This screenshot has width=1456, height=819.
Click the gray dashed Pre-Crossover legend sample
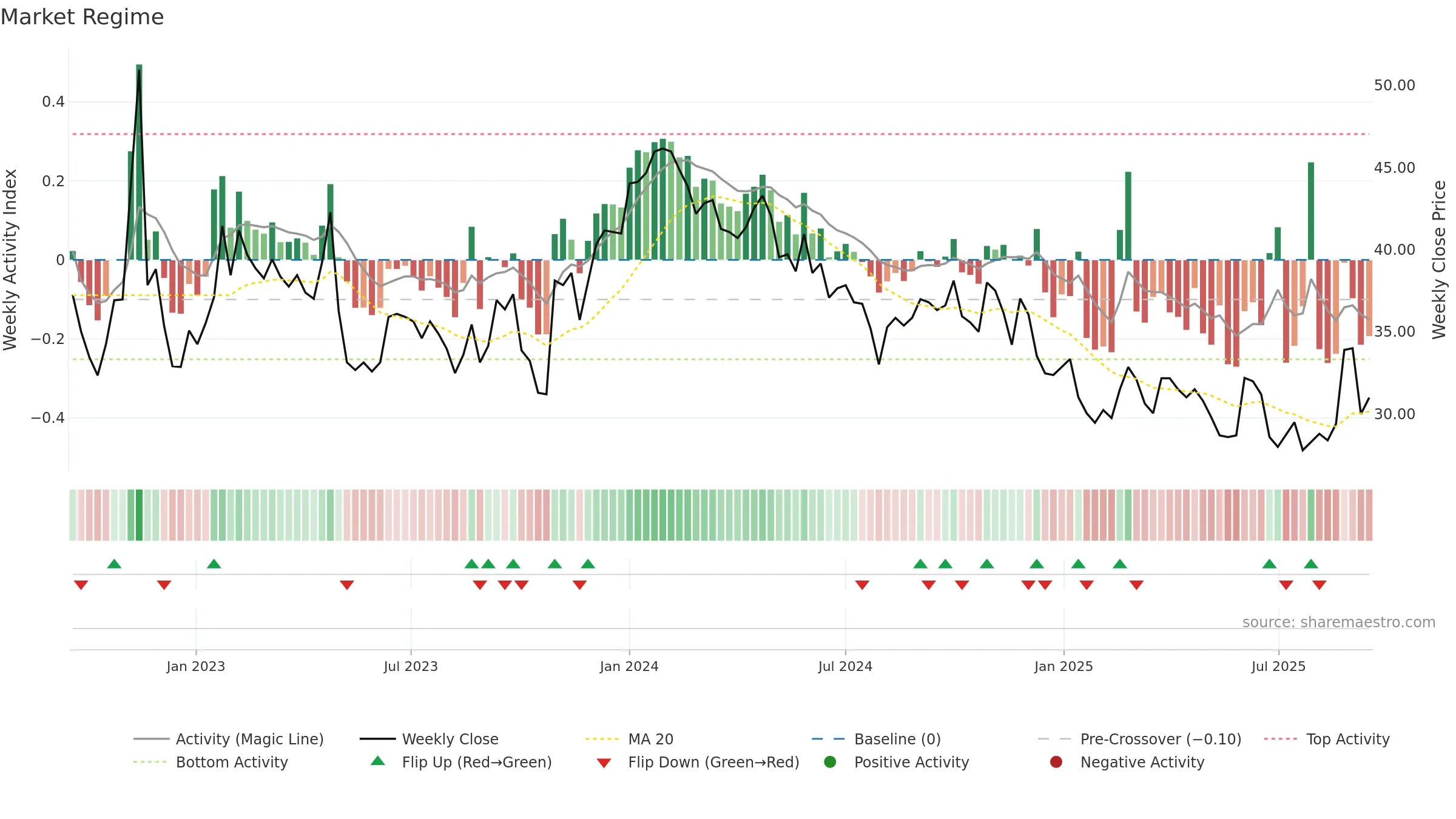coord(1054,739)
